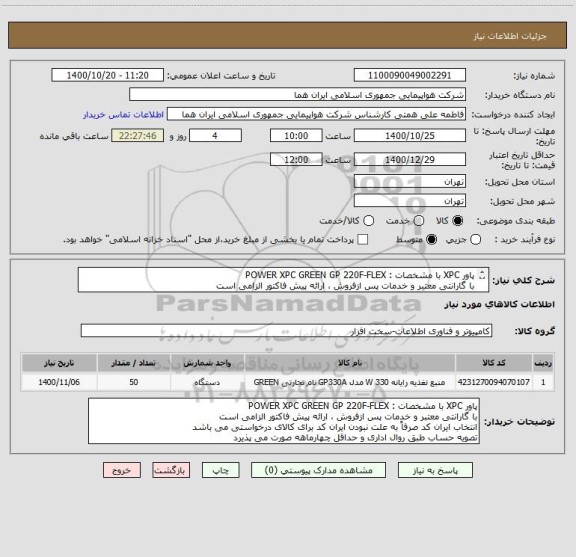Click the جزئیات اطلاعات نیاز header title
Image resolution: width=576 pixels, height=557 pixels.
click(x=510, y=36)
